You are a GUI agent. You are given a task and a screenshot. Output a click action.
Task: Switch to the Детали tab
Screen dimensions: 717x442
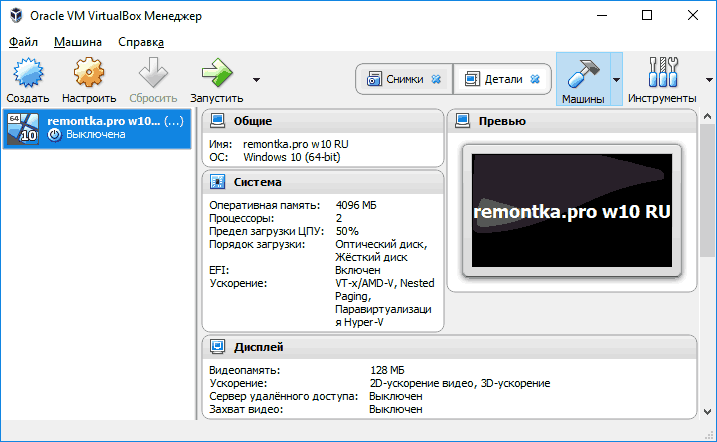(502, 79)
